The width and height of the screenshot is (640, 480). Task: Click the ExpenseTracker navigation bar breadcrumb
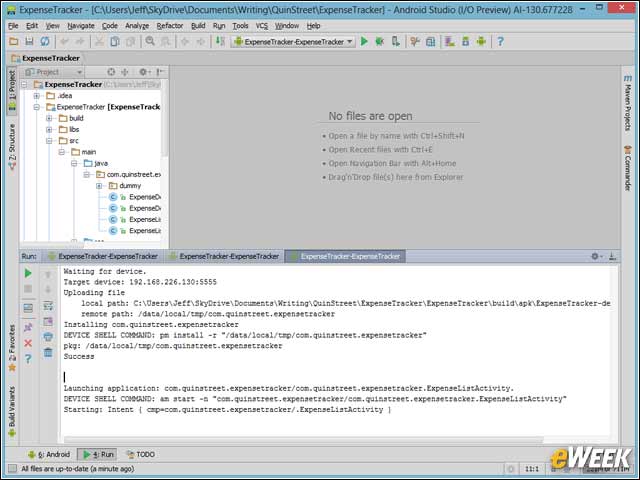click(46, 58)
